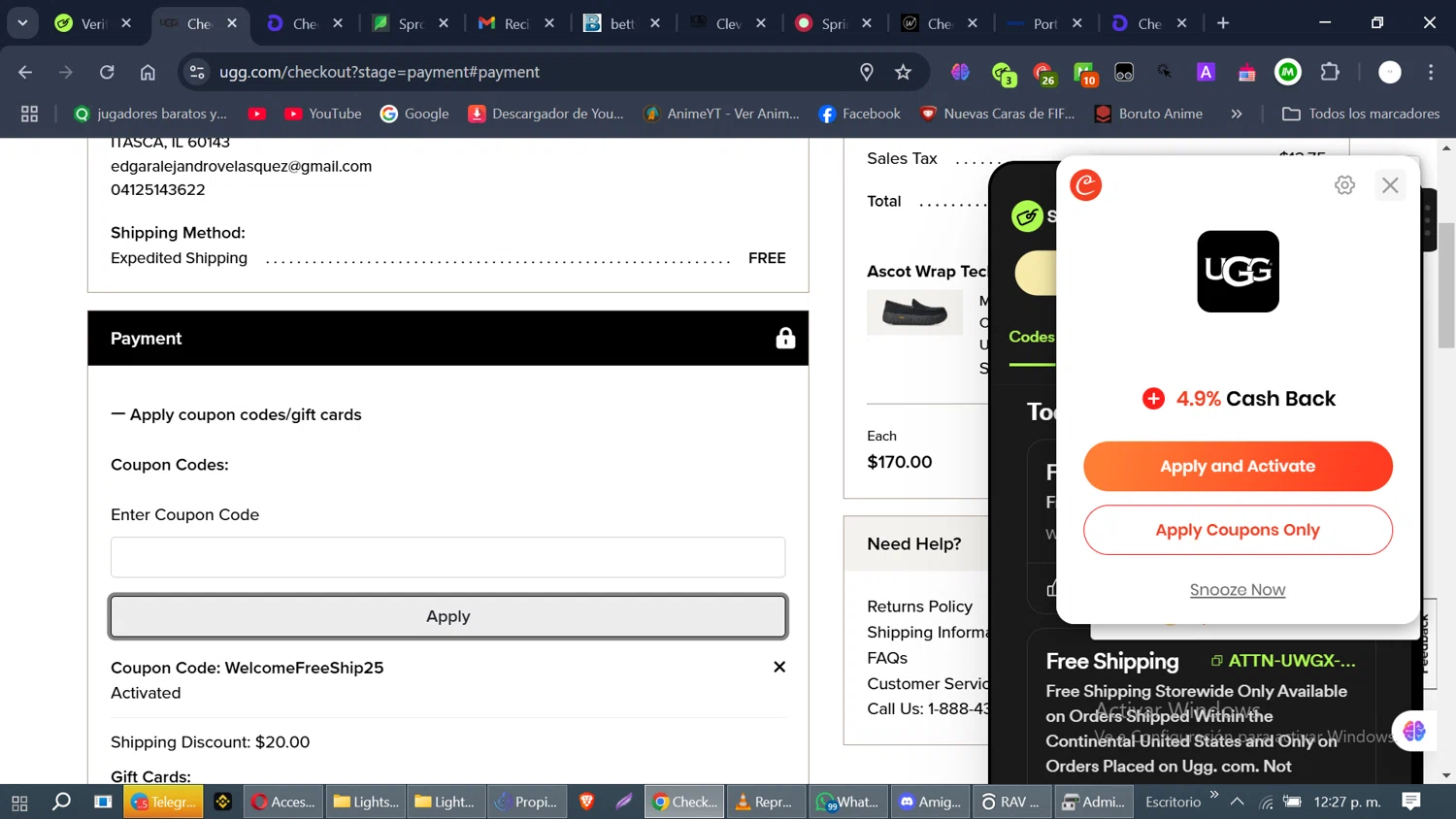
Task: Open the Task View taskbar icon
Action: 103,802
